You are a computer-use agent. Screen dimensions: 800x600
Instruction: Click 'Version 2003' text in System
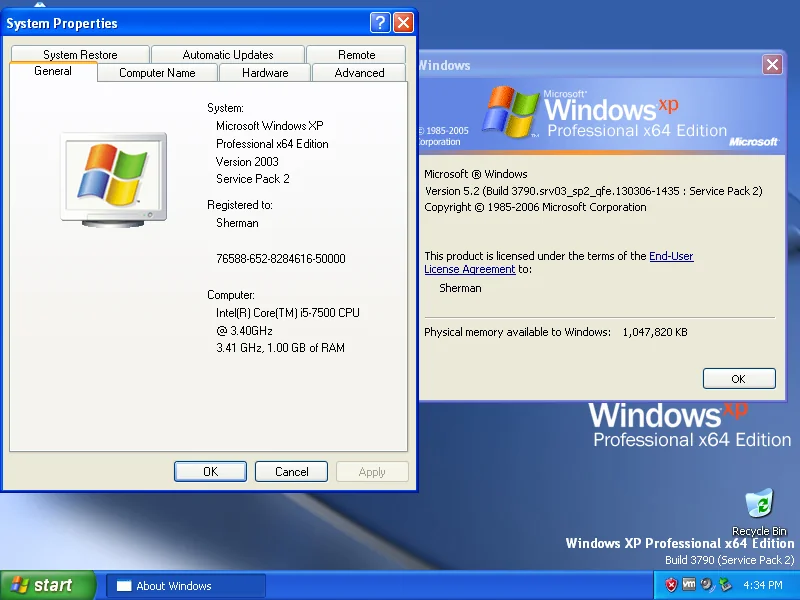point(247,162)
